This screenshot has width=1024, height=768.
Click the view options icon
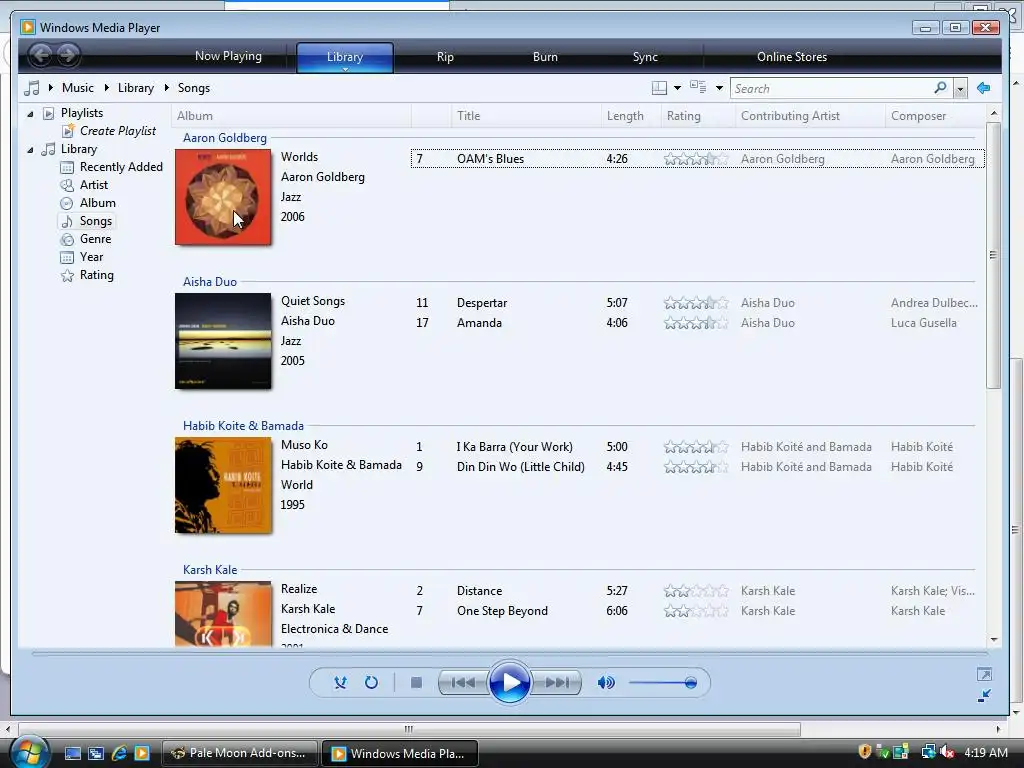pos(698,88)
